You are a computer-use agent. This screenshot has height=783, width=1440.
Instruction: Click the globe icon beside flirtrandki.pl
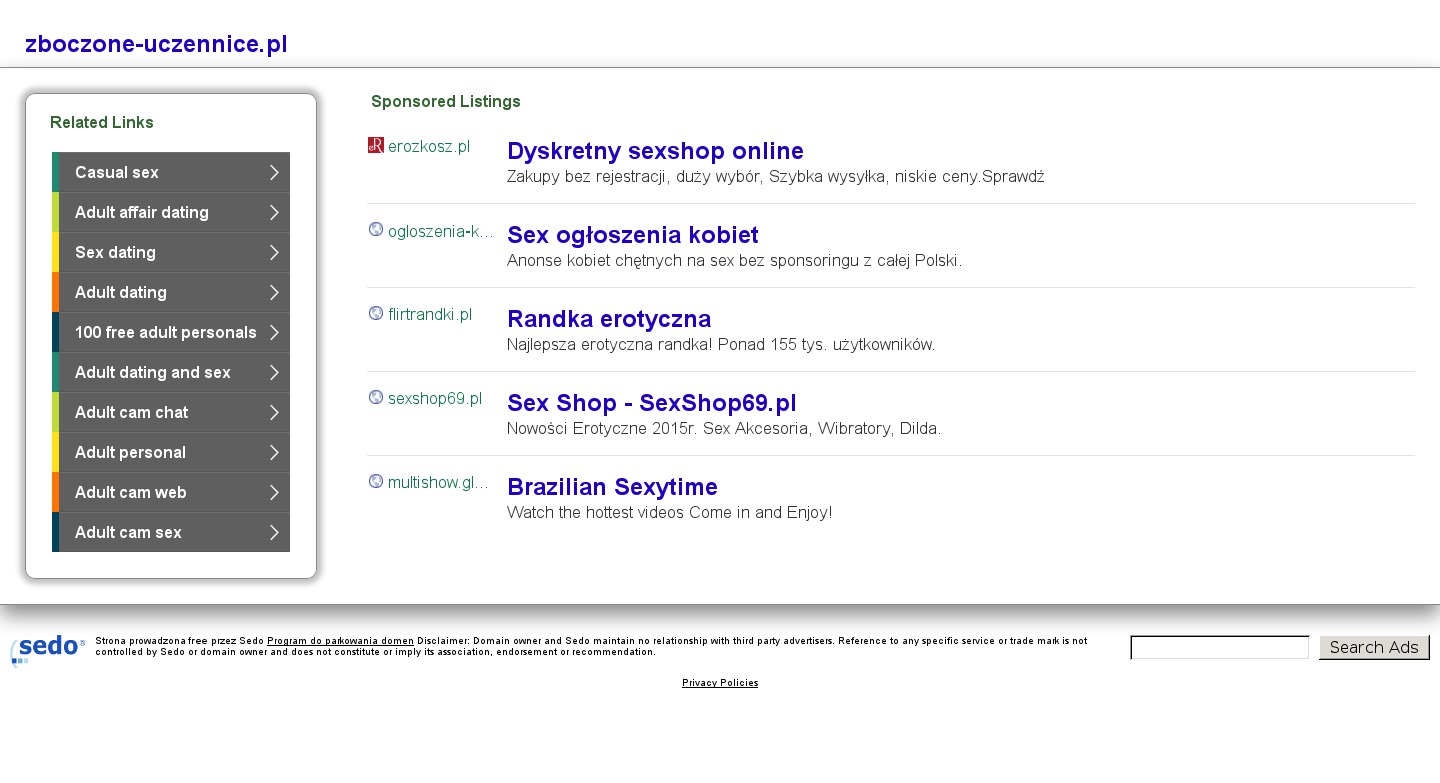click(x=376, y=314)
